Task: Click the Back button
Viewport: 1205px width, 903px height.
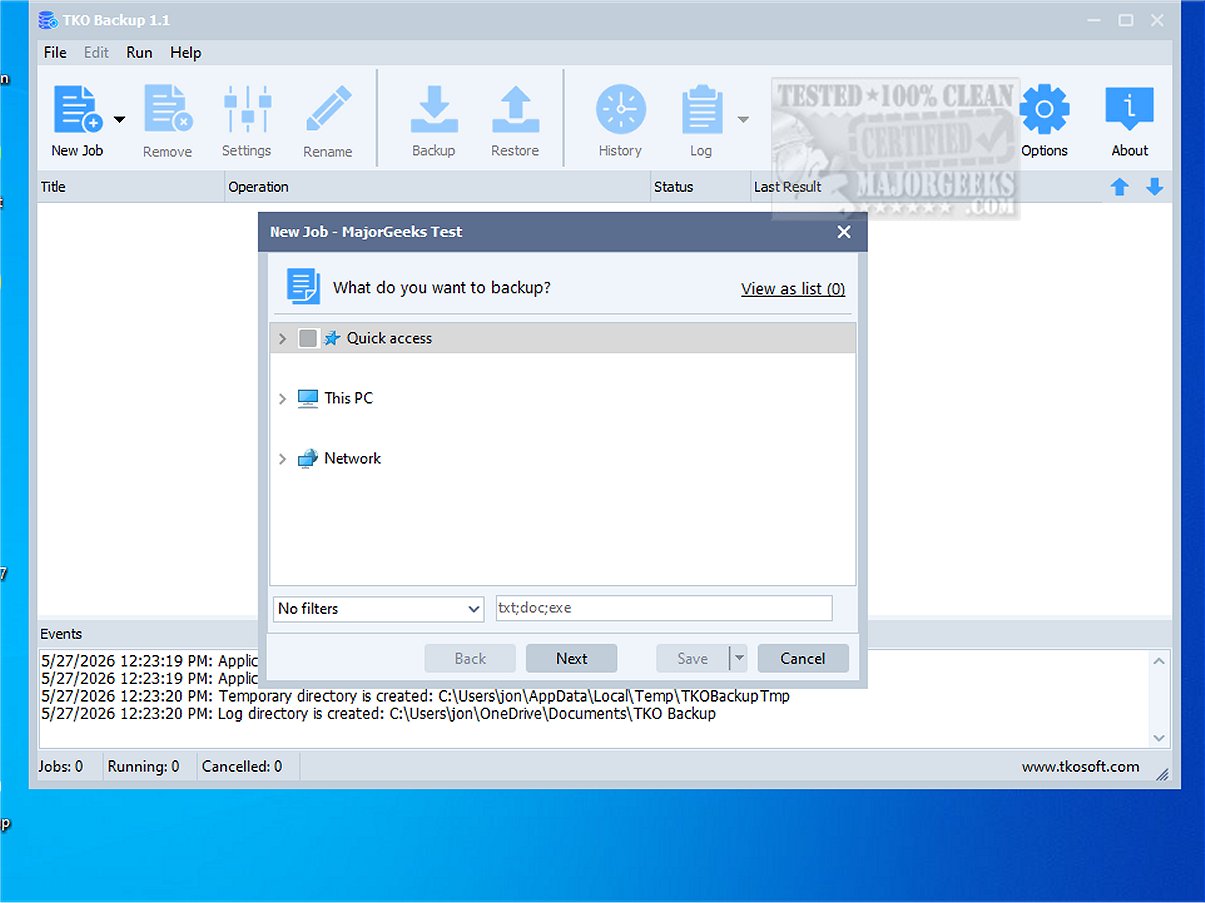Action: [470, 658]
